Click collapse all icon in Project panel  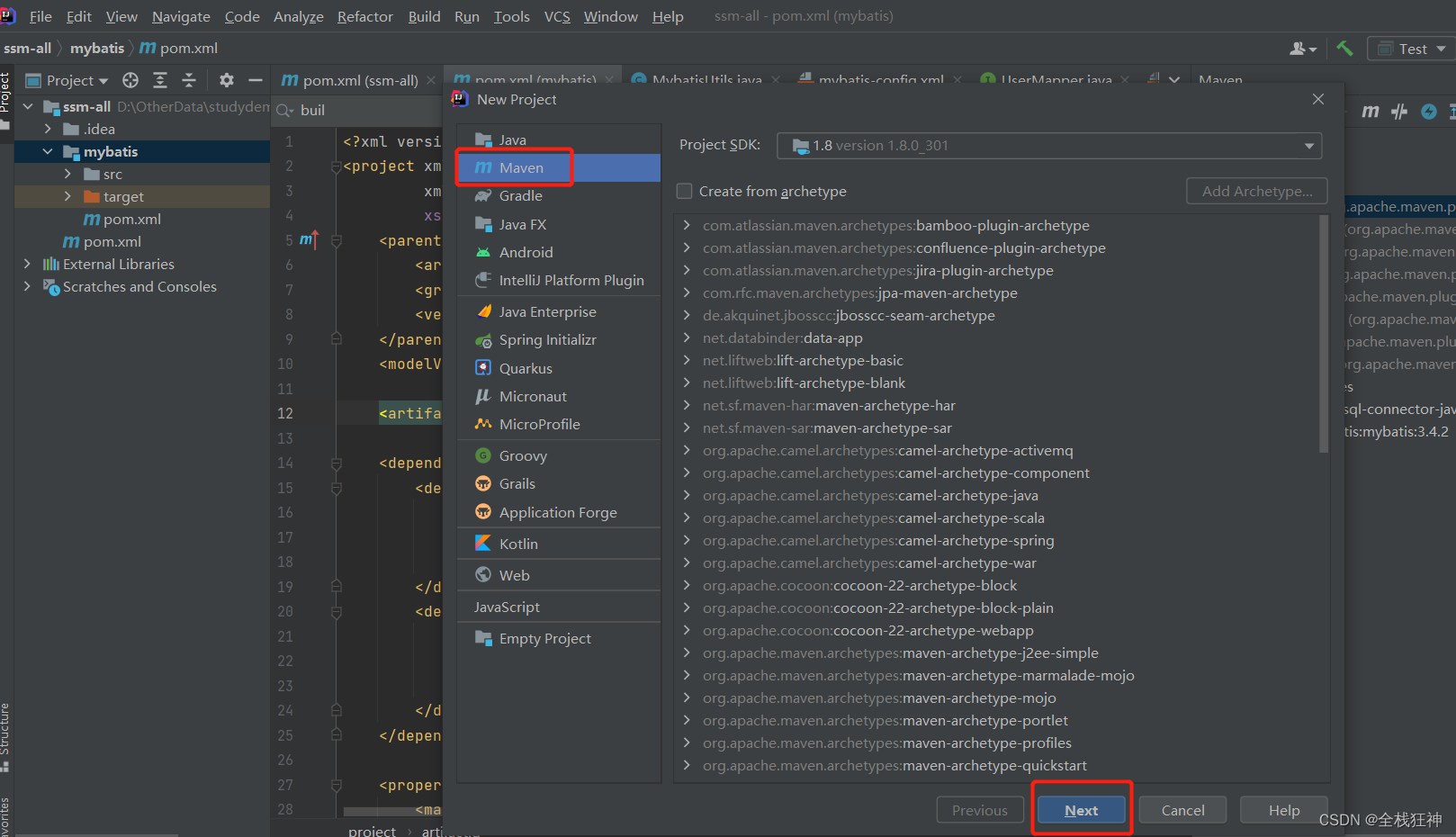(x=189, y=80)
